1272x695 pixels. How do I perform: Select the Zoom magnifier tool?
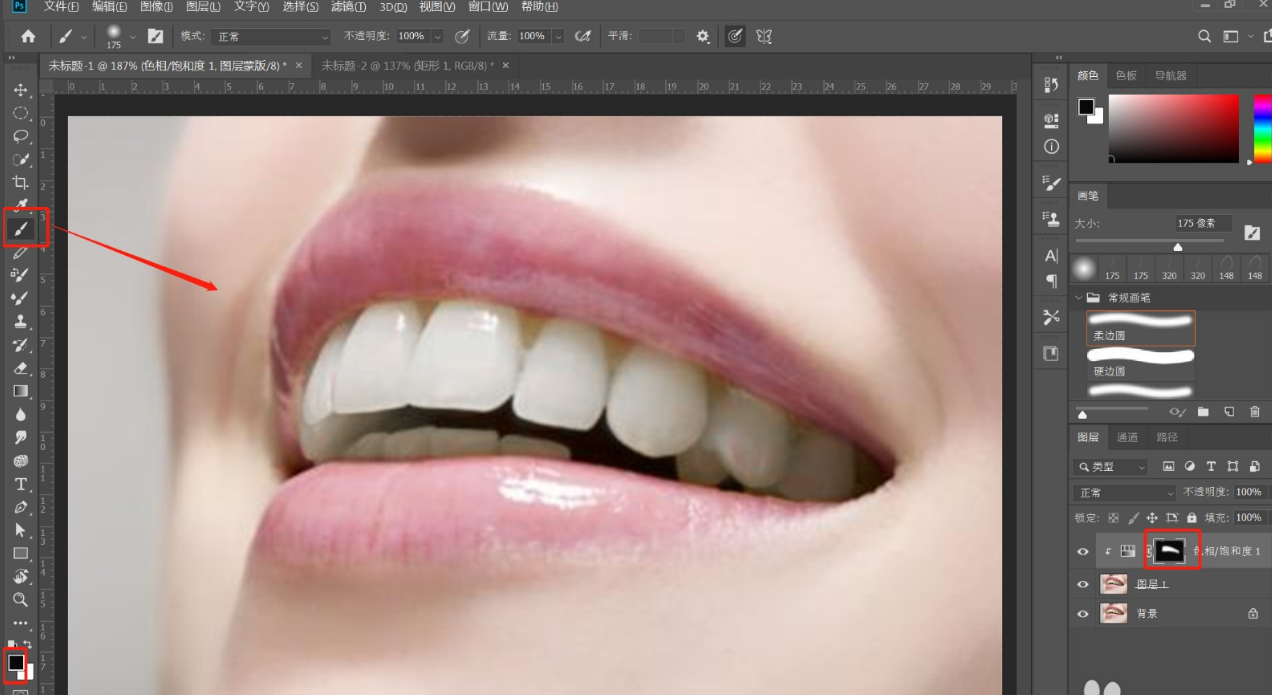click(20, 599)
